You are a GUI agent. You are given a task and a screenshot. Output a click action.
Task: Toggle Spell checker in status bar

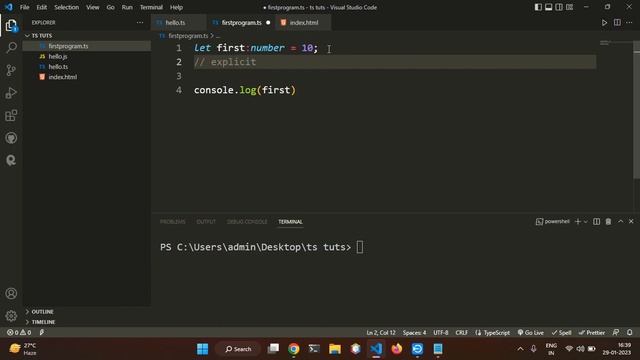[x=562, y=333]
